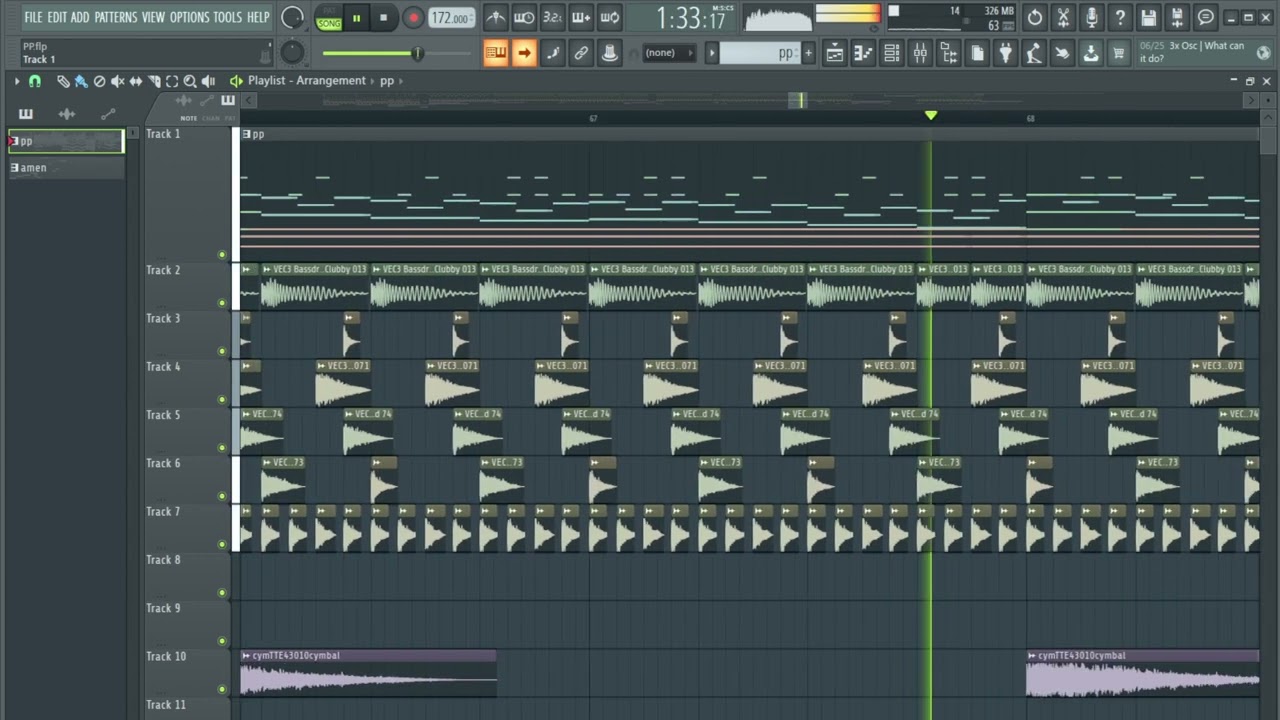Open the Channel rack view icon

pyautogui.click(x=891, y=53)
